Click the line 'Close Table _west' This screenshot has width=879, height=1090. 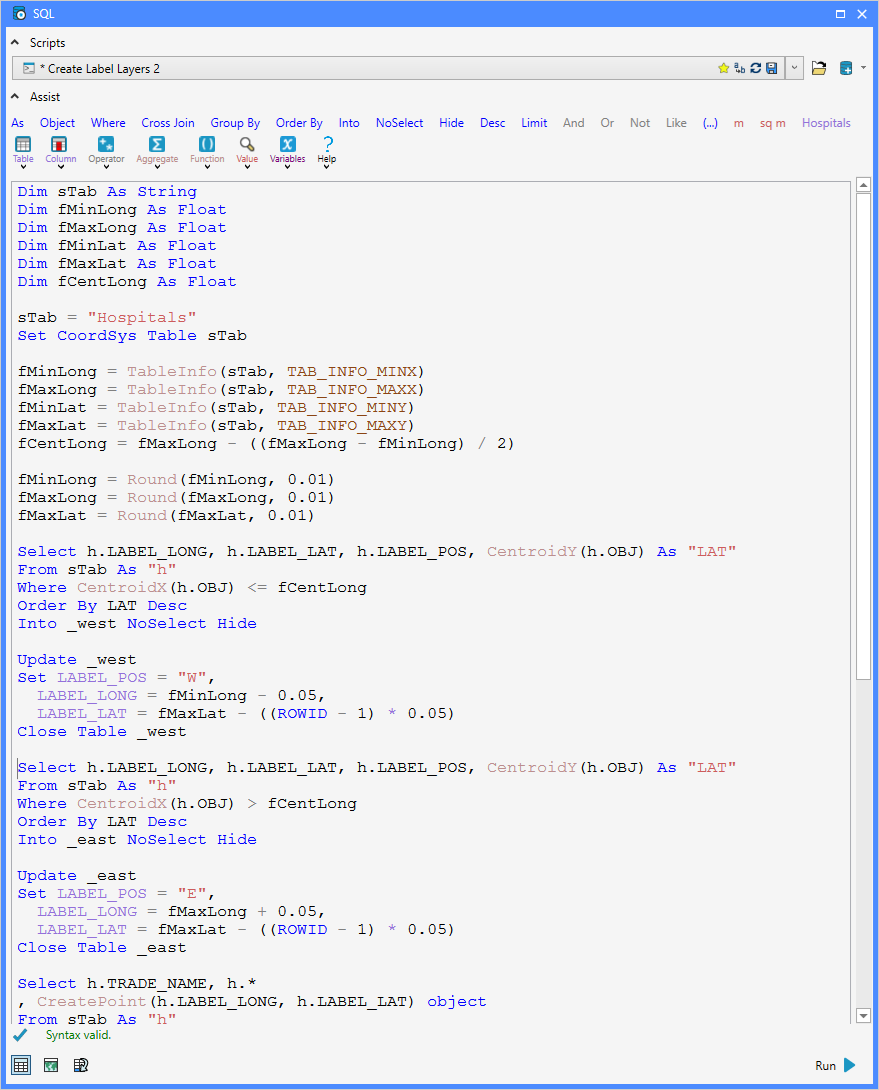[x=102, y=732]
